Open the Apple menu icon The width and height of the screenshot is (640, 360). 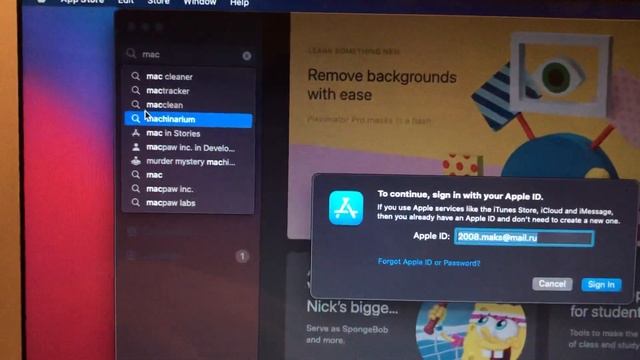tap(41, 2)
